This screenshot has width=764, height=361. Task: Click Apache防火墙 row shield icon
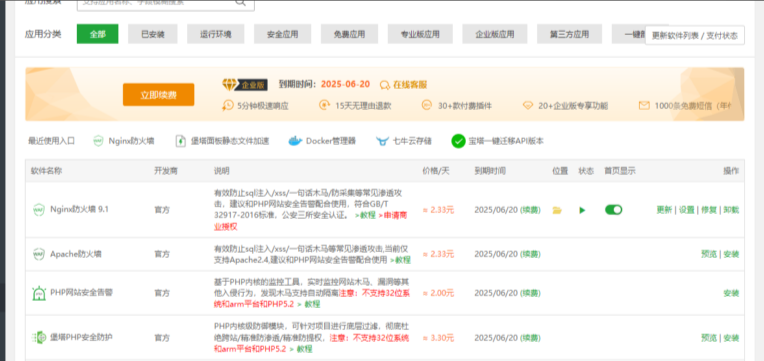(38, 254)
